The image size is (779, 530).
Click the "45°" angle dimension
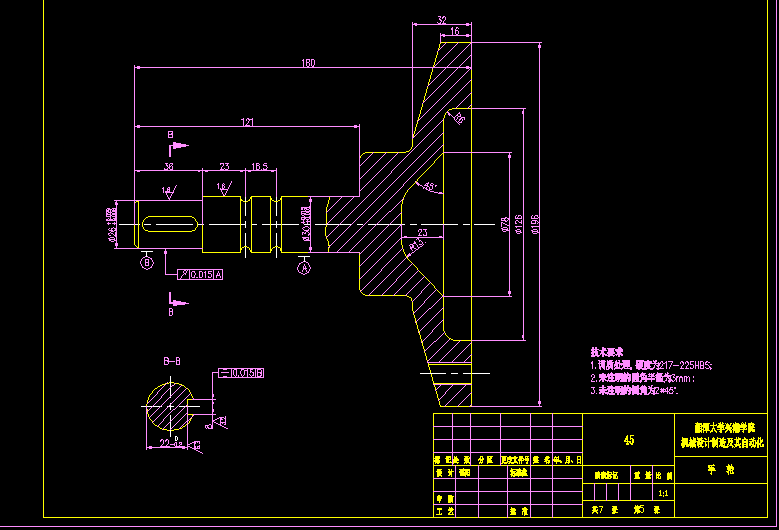[430, 187]
